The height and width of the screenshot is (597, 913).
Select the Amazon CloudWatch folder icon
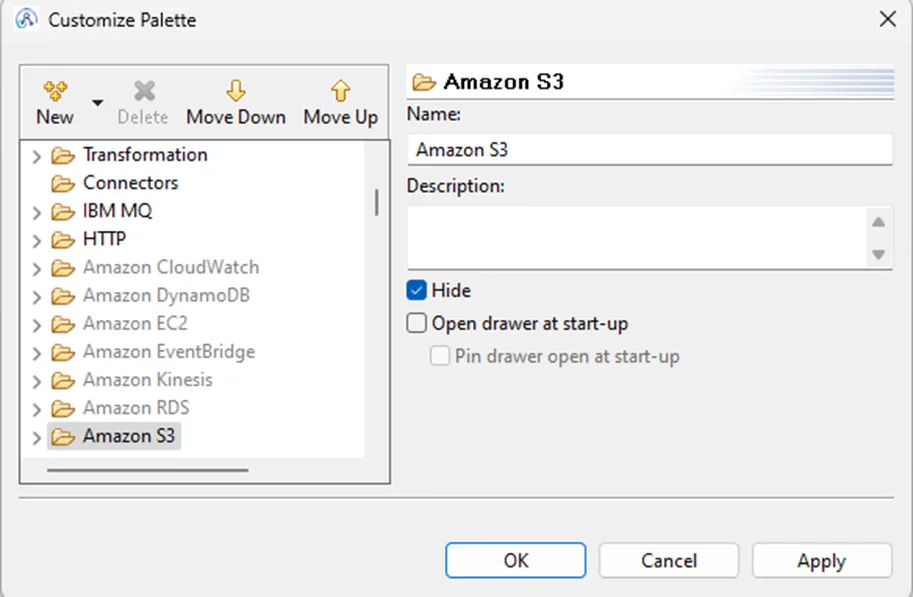click(x=63, y=268)
